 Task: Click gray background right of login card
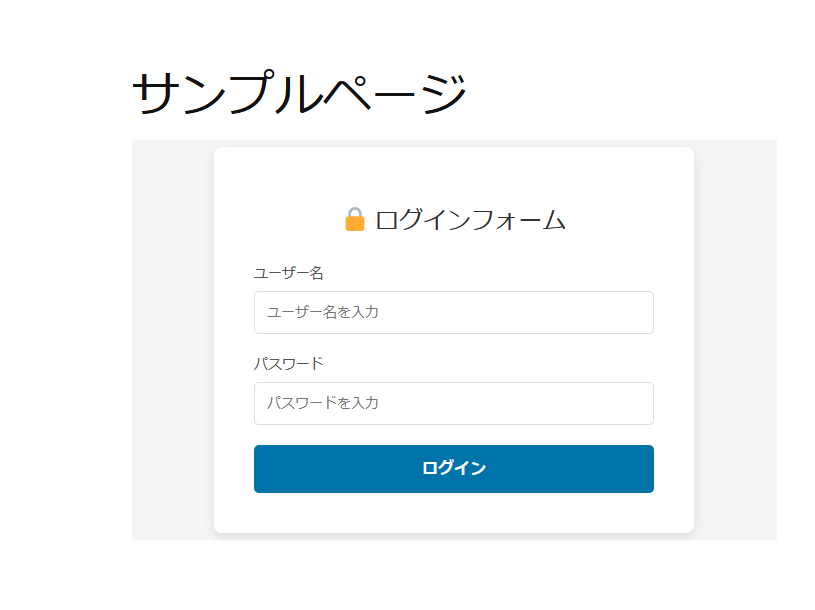tap(735, 340)
